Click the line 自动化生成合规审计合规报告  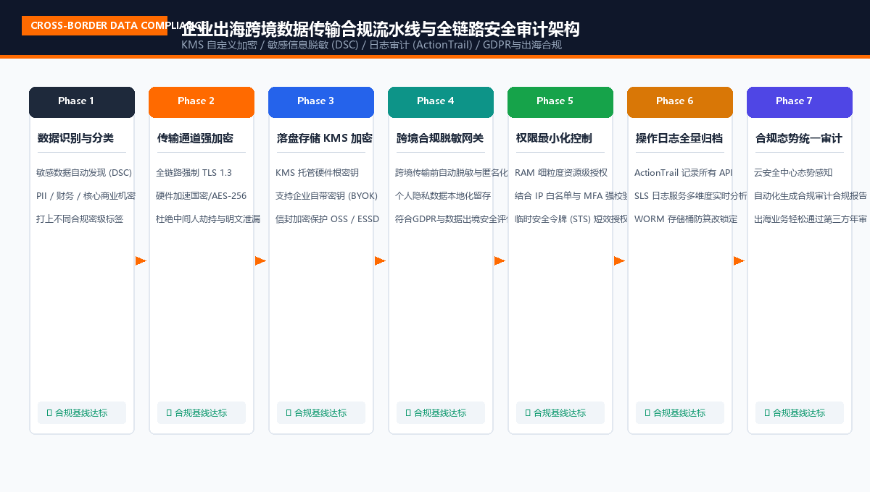tap(810, 196)
